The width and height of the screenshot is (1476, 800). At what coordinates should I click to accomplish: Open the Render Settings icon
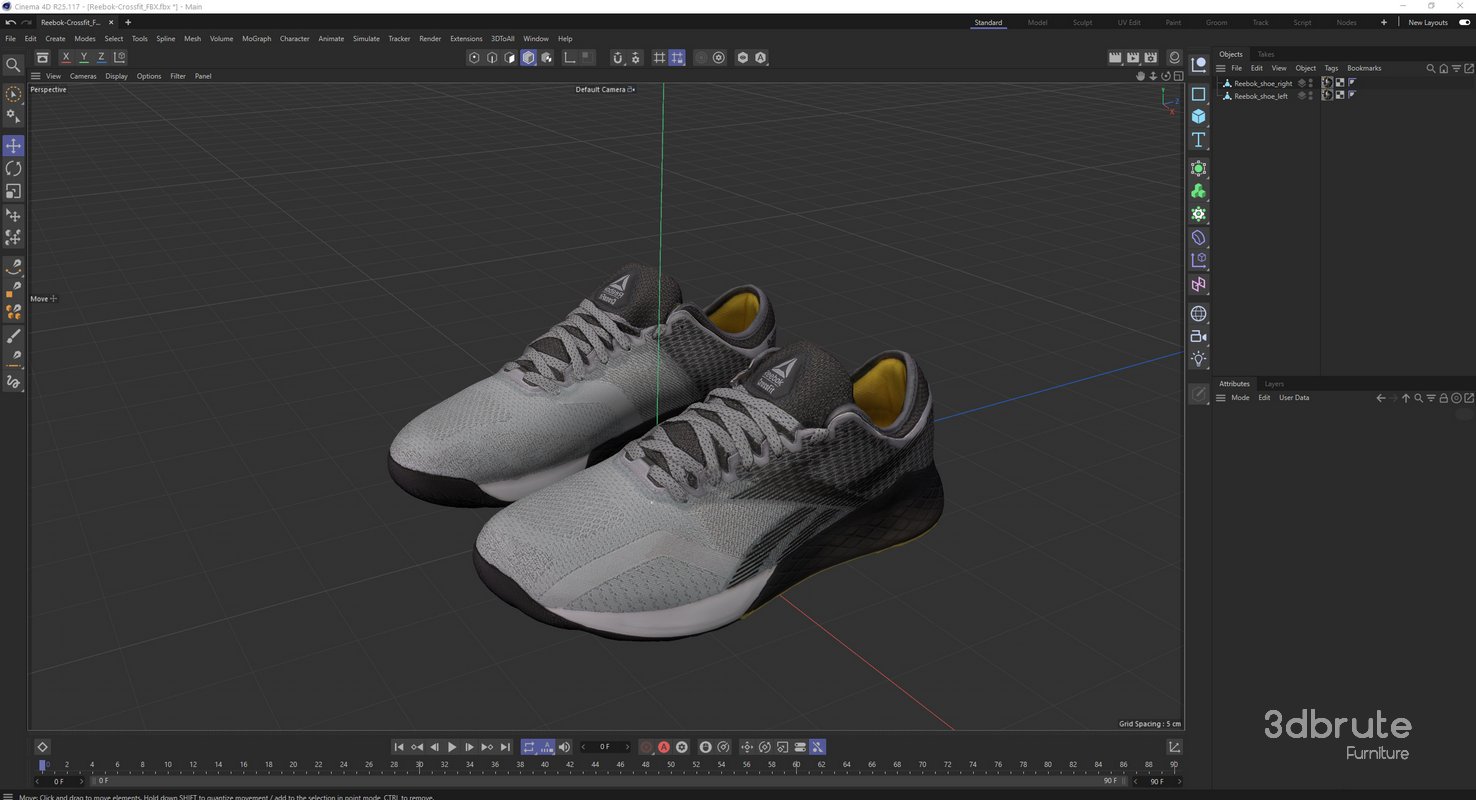point(1153,57)
